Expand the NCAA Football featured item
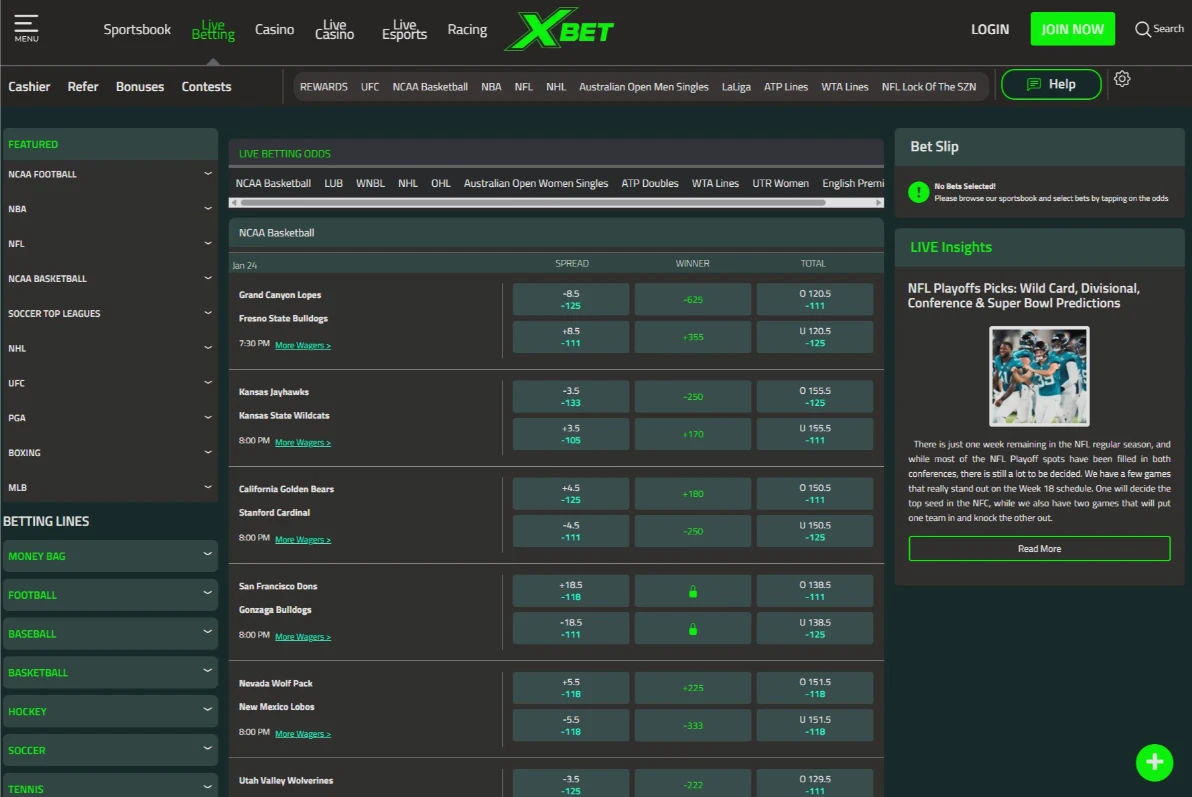 (110, 174)
